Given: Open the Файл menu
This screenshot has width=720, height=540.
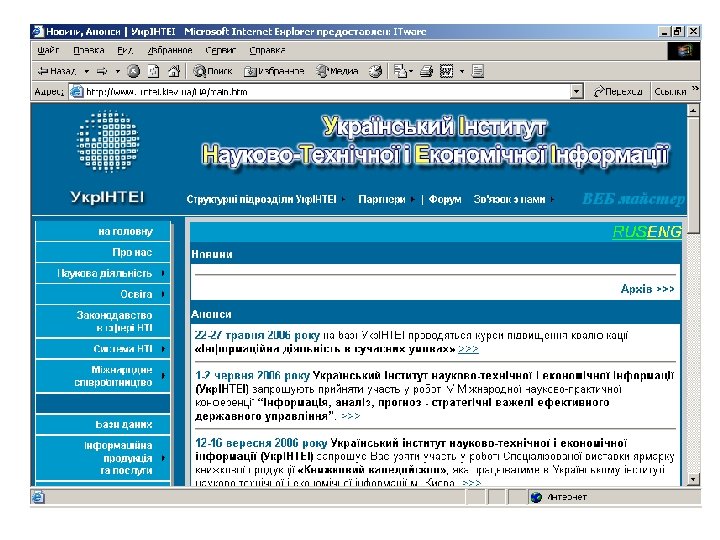Looking at the screenshot, I should click(x=48, y=50).
